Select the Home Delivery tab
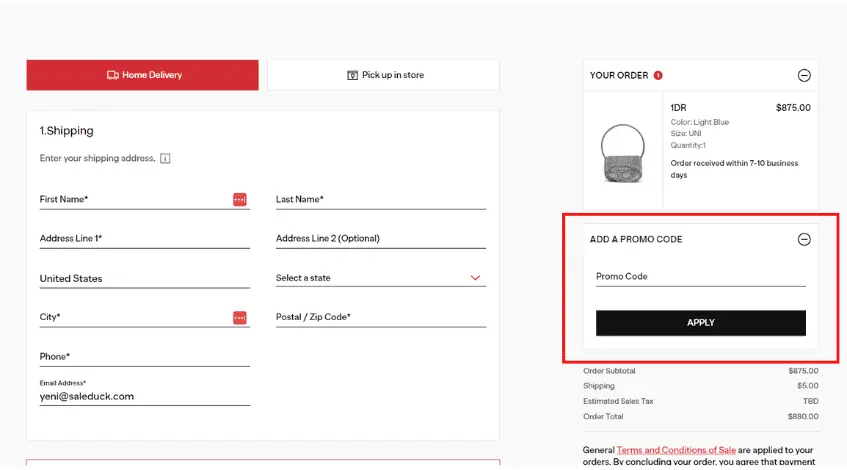 click(143, 75)
